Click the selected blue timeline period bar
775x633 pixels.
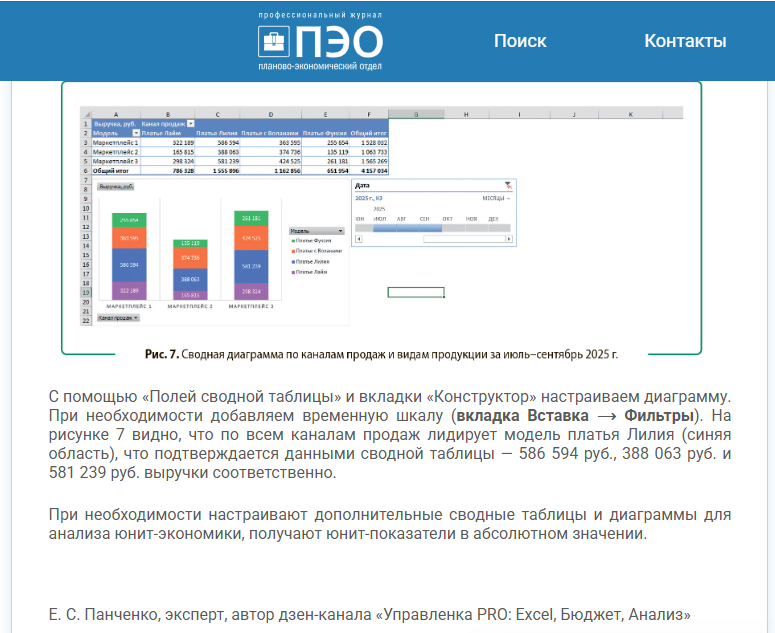[x=407, y=228]
